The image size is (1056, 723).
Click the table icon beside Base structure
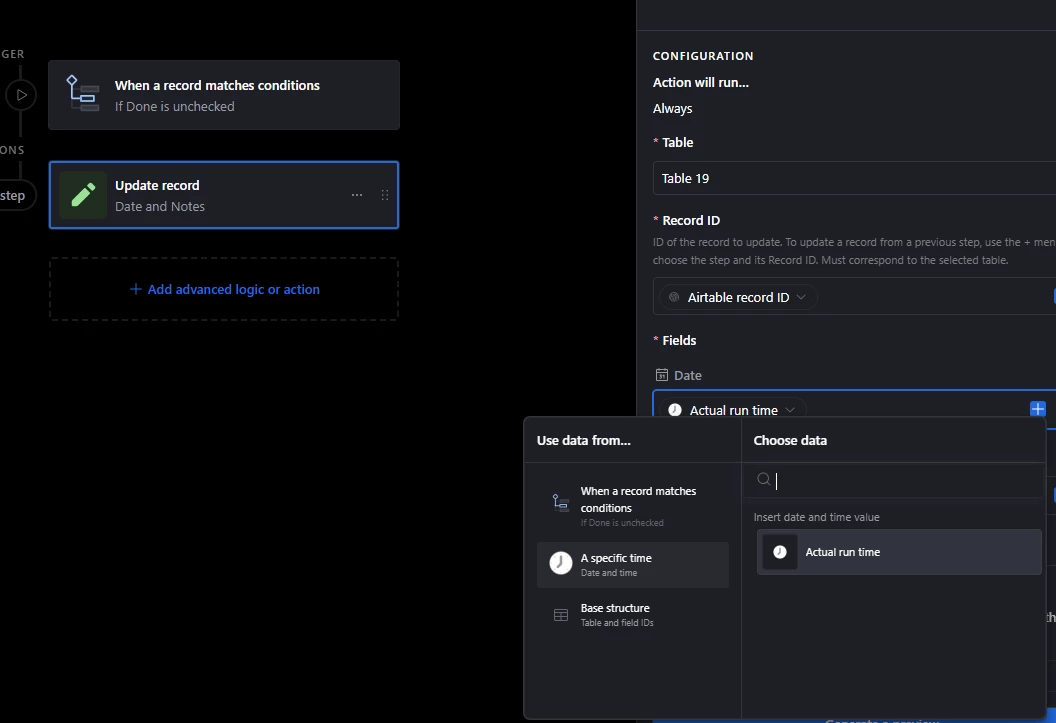pyautogui.click(x=561, y=615)
